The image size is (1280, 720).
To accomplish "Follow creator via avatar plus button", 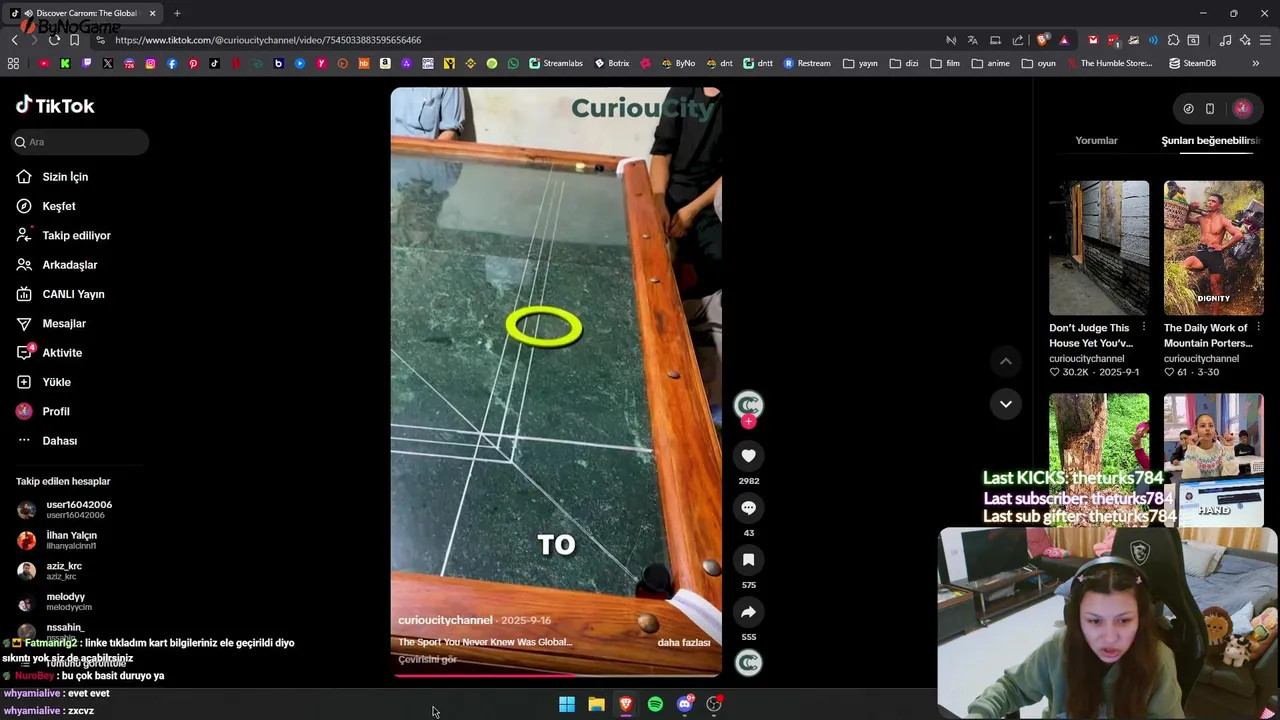I will coord(748,422).
